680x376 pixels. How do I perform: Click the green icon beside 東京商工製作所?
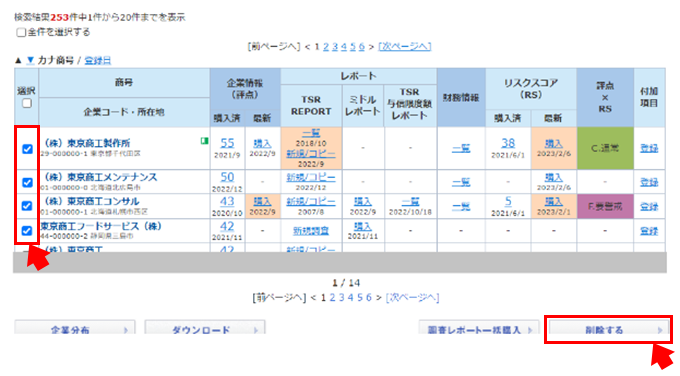tap(204, 141)
